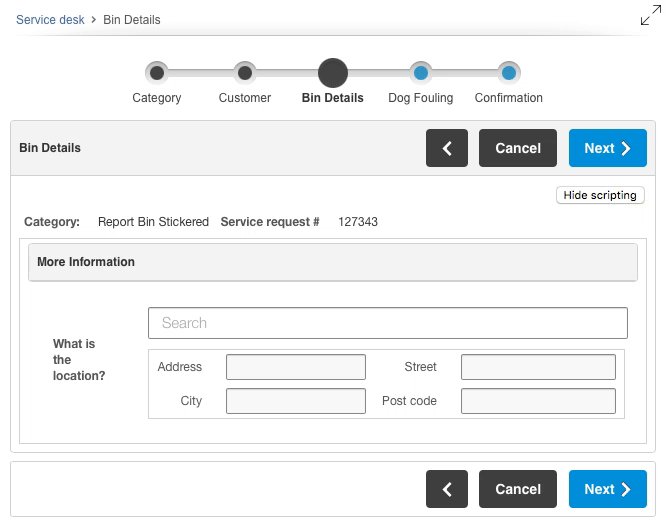Go back using the bottom back arrow button
The width and height of the screenshot is (666, 528).
(447, 489)
